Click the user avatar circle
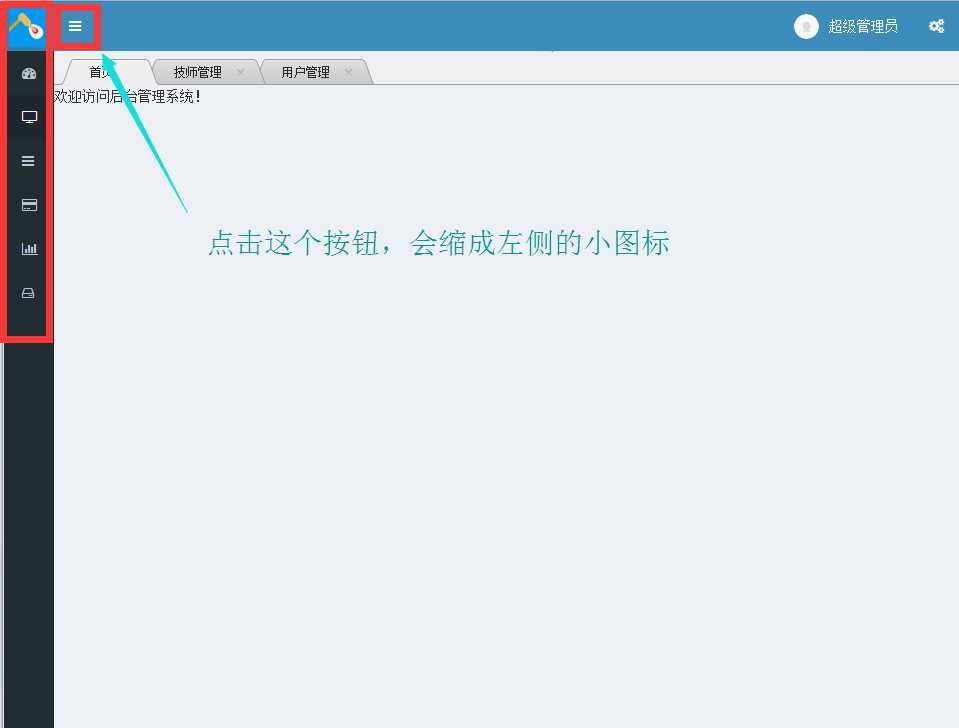Viewport: 959px width, 728px height. [x=806, y=26]
